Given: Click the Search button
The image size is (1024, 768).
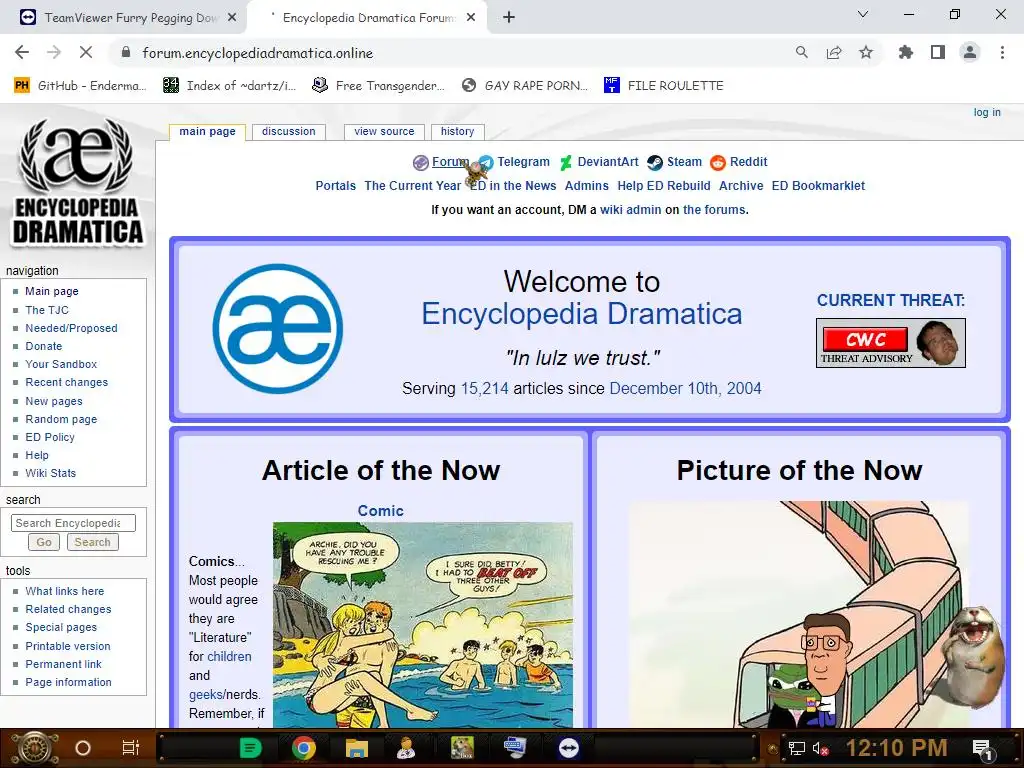Looking at the screenshot, I should click(92, 542).
